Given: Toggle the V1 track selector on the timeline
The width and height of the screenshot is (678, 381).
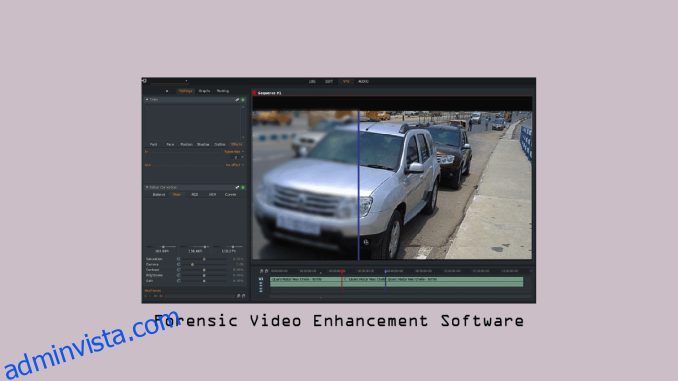Looking at the screenshot, I should 261,279.
